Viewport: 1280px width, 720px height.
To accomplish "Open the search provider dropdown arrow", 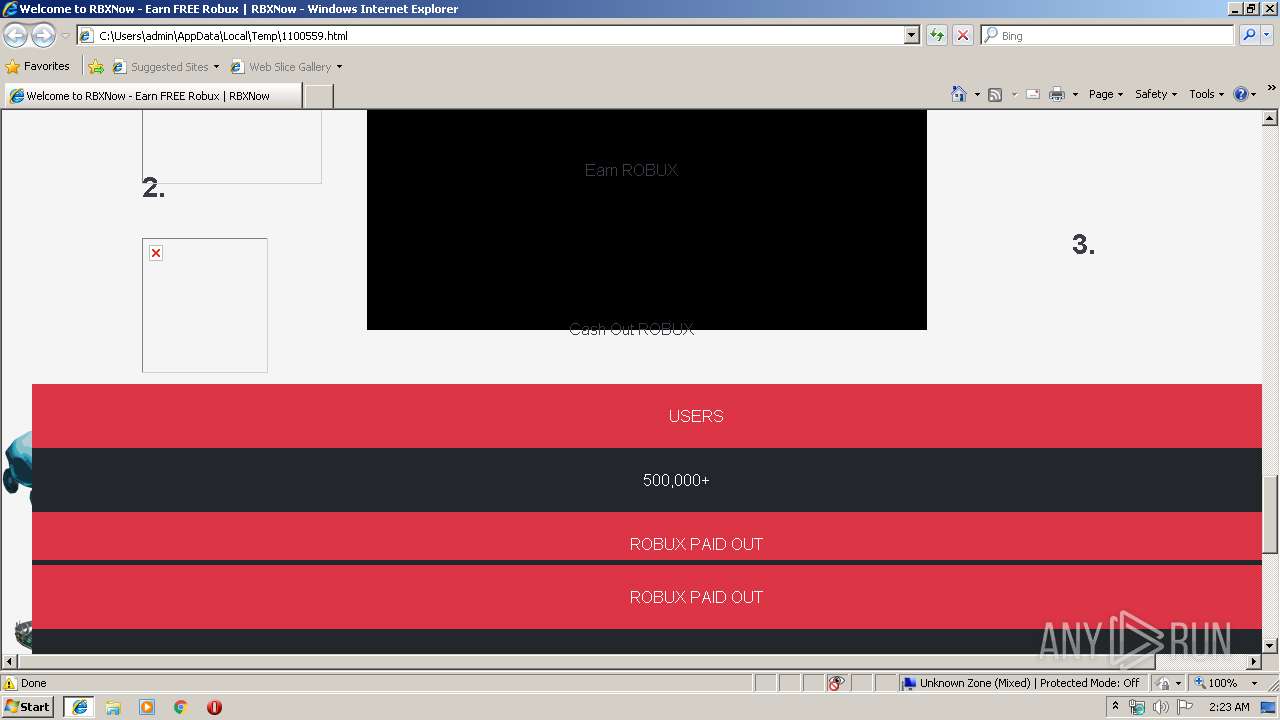I will tap(1267, 35).
